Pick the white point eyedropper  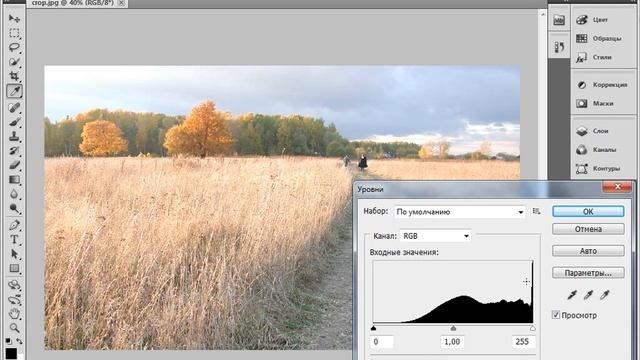604,295
